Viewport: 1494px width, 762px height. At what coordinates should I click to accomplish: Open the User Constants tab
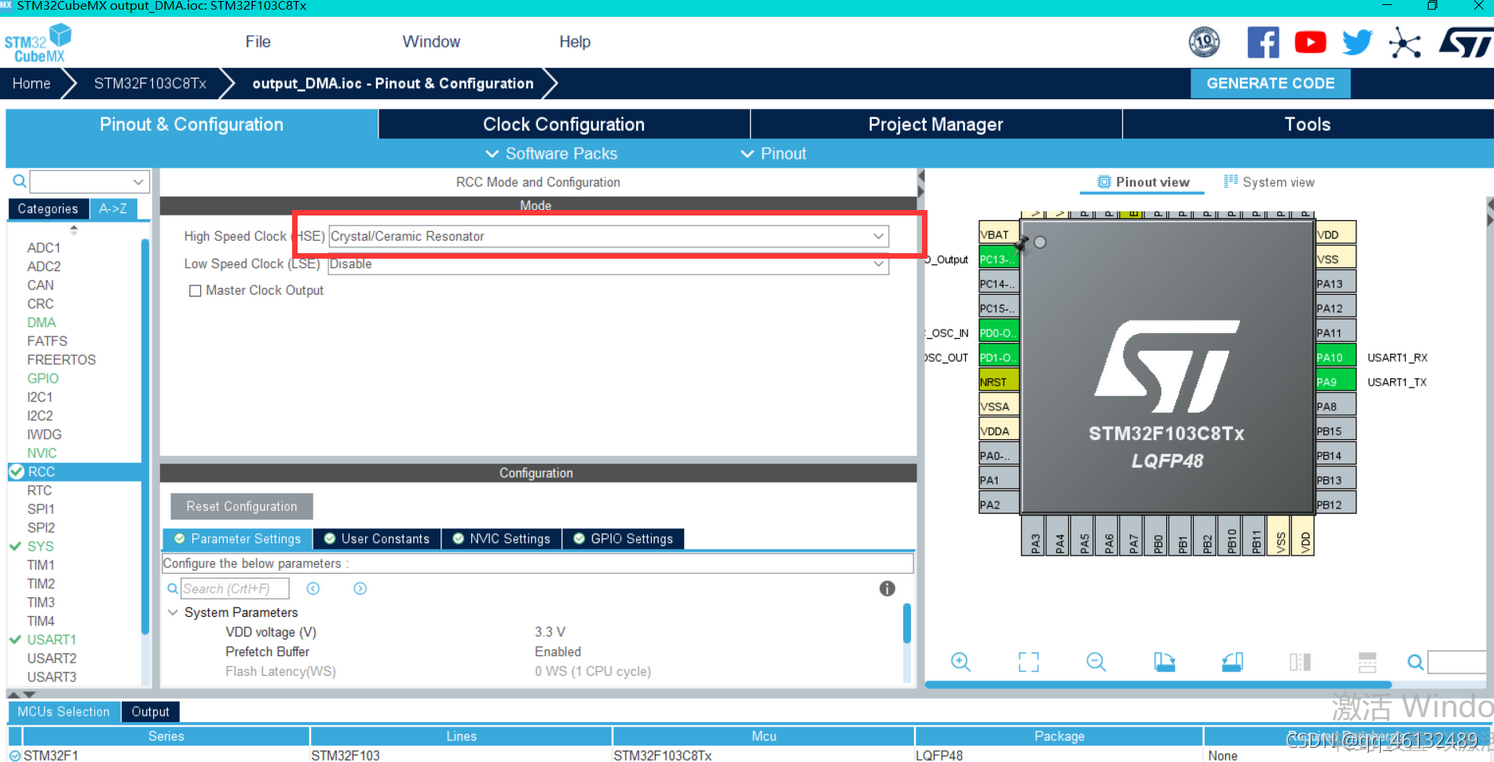coord(376,539)
